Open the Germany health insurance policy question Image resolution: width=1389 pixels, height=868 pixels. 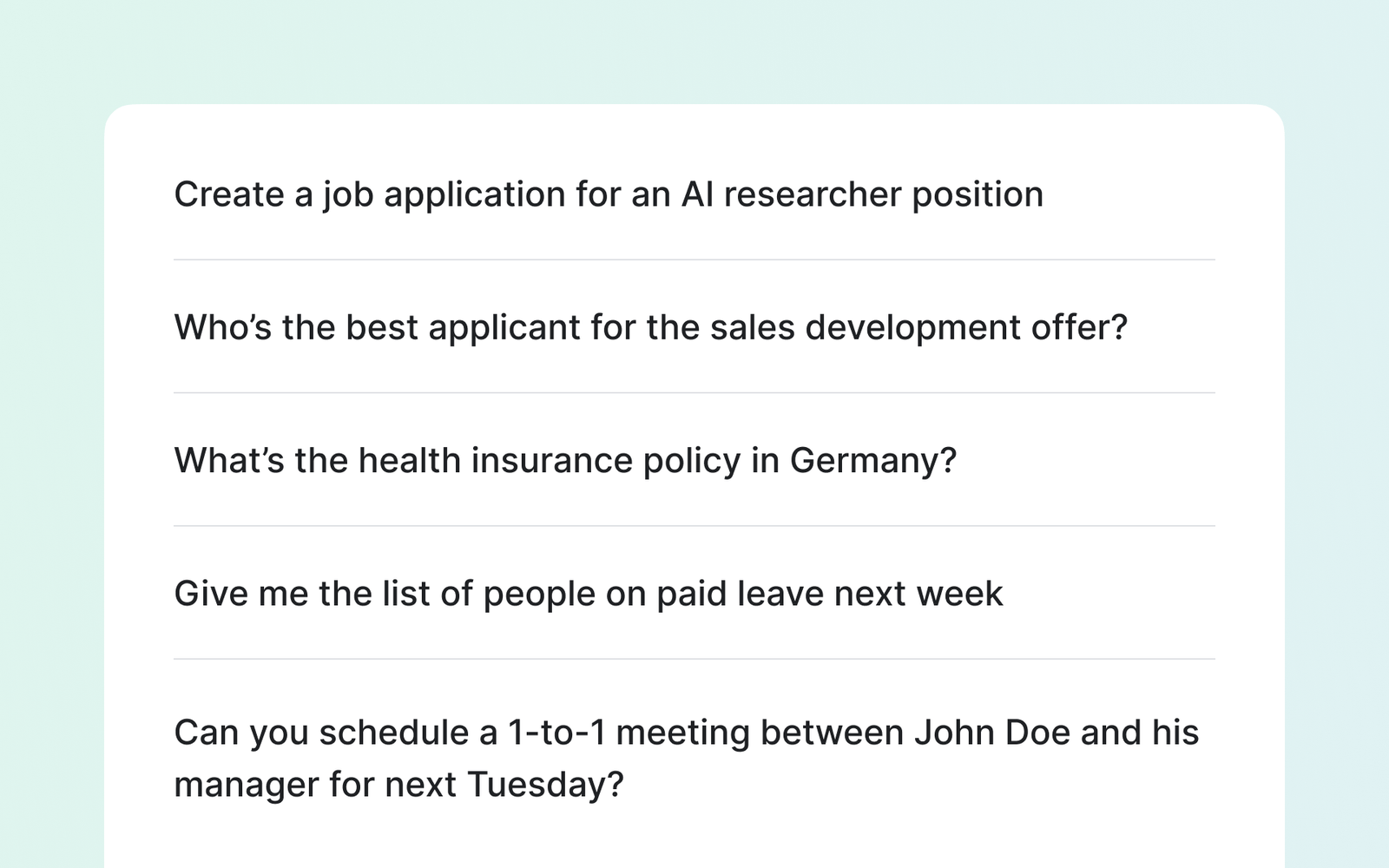coord(564,460)
